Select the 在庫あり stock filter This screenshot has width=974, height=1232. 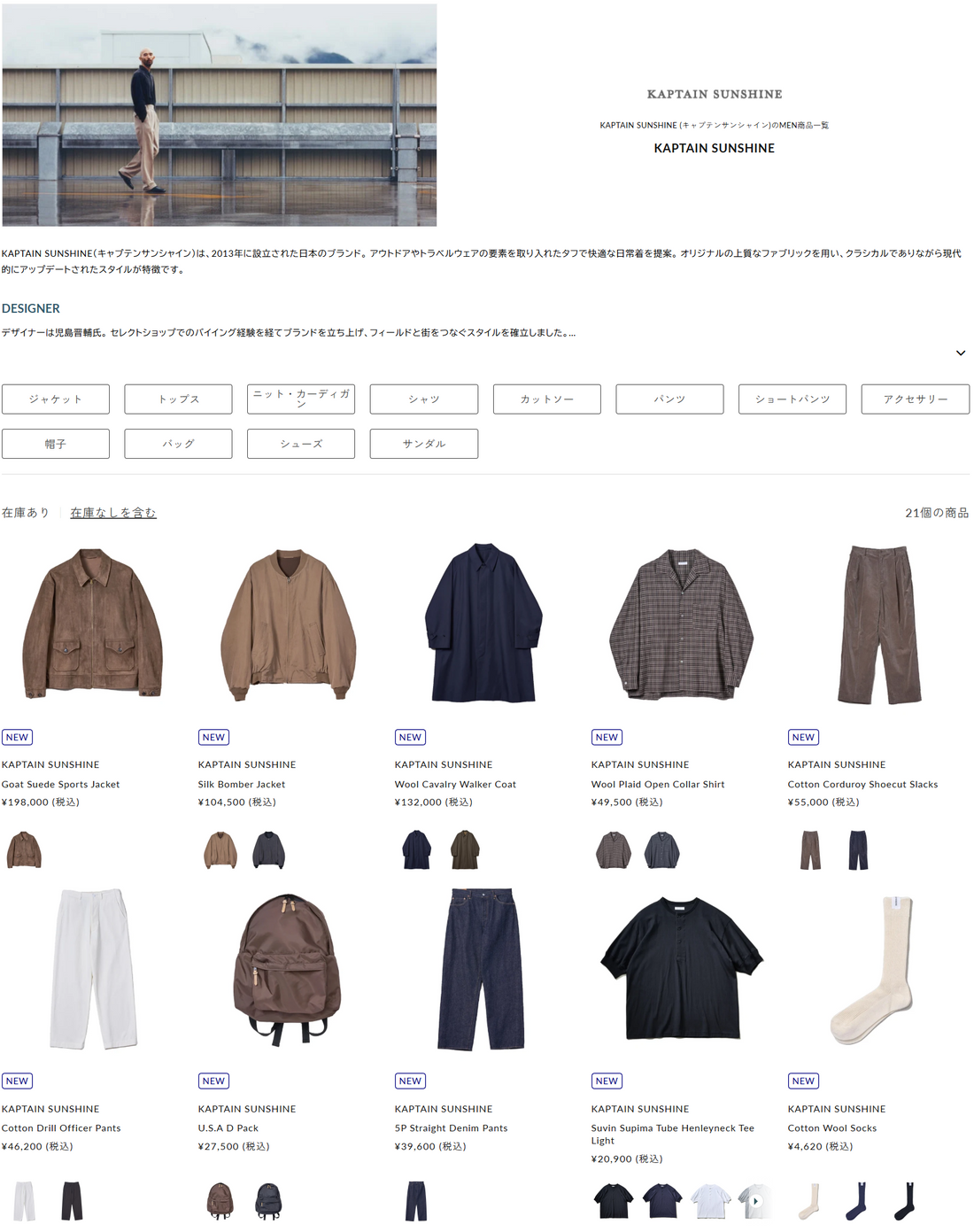[26, 513]
